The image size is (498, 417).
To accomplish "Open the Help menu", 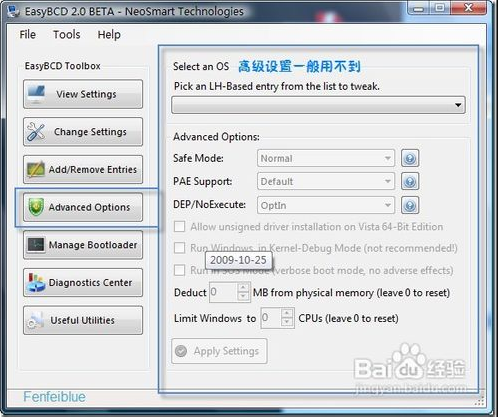I will 109,34.
